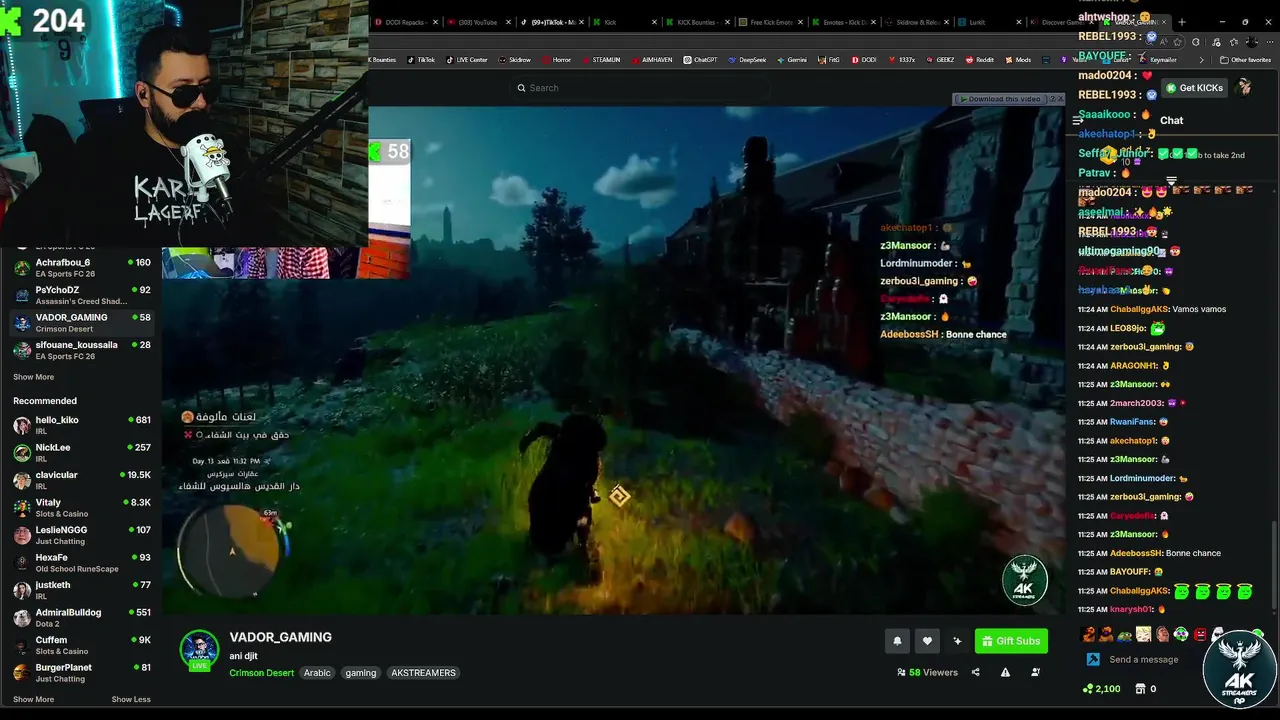Open NickLee in the Recommended channels

click(80, 452)
